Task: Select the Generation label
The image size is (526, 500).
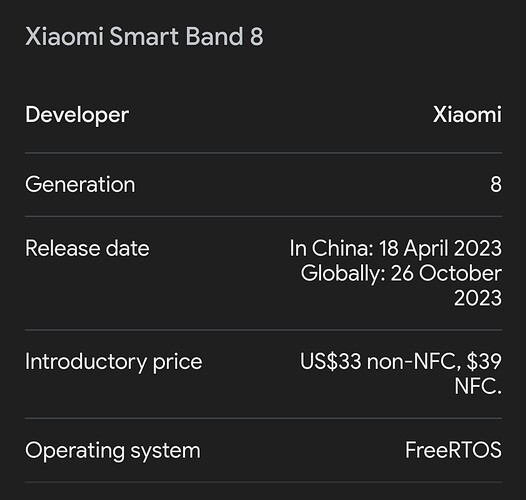Action: [x=80, y=185]
